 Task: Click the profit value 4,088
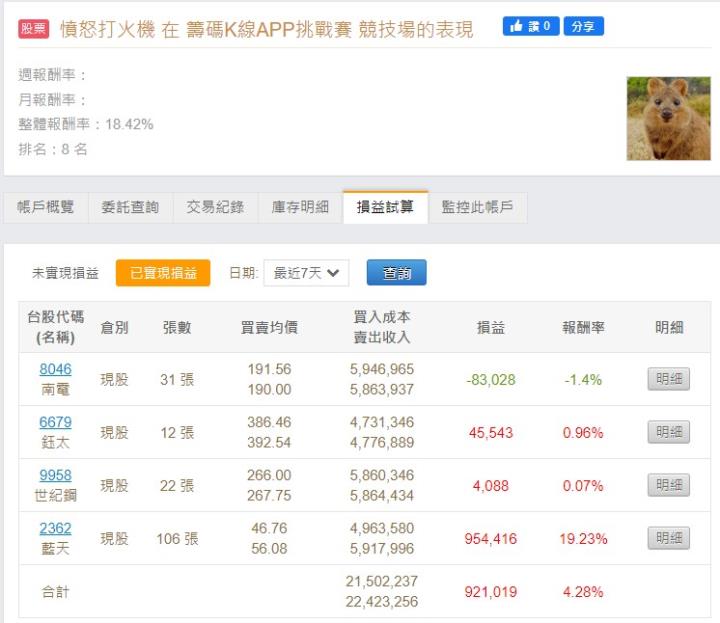click(x=490, y=486)
